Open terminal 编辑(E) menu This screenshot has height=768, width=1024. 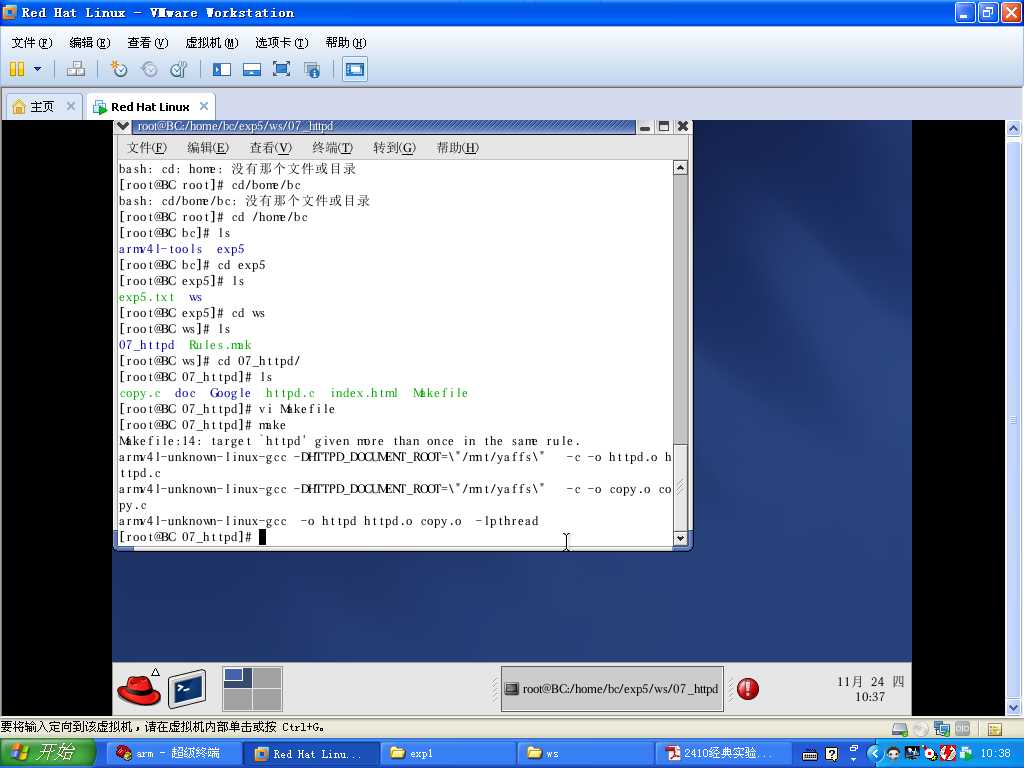208,148
